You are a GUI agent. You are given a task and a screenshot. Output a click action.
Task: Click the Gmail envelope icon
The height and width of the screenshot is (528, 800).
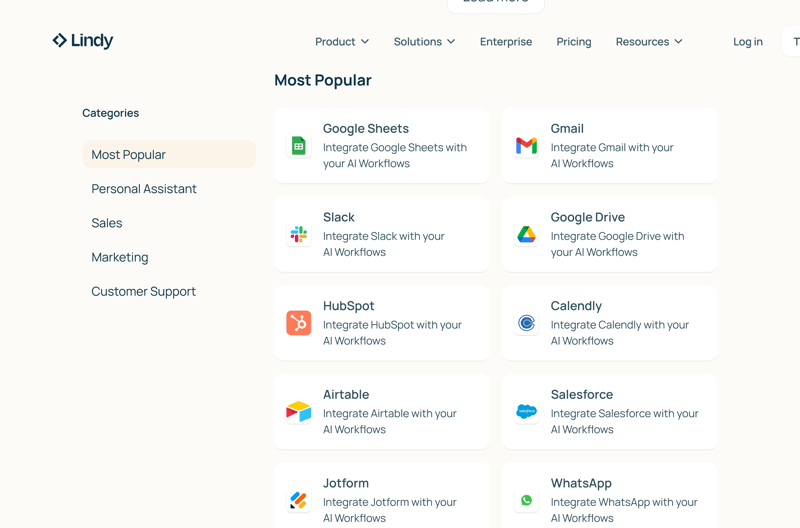point(526,146)
